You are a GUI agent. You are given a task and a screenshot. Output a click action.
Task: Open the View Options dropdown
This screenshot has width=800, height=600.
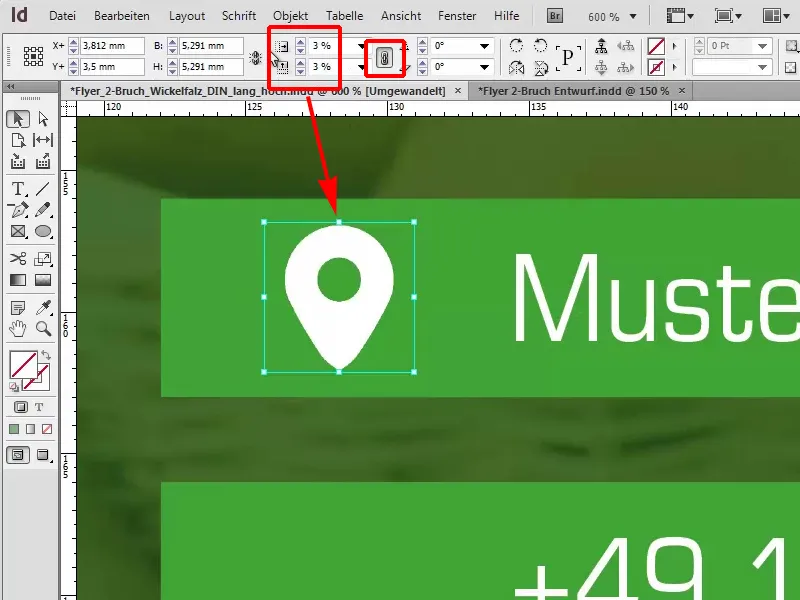(x=680, y=16)
